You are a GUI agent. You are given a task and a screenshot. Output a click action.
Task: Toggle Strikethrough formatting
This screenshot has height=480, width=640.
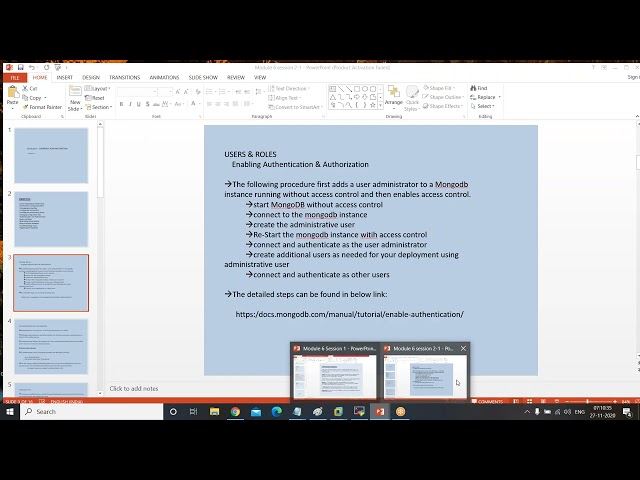click(156, 104)
